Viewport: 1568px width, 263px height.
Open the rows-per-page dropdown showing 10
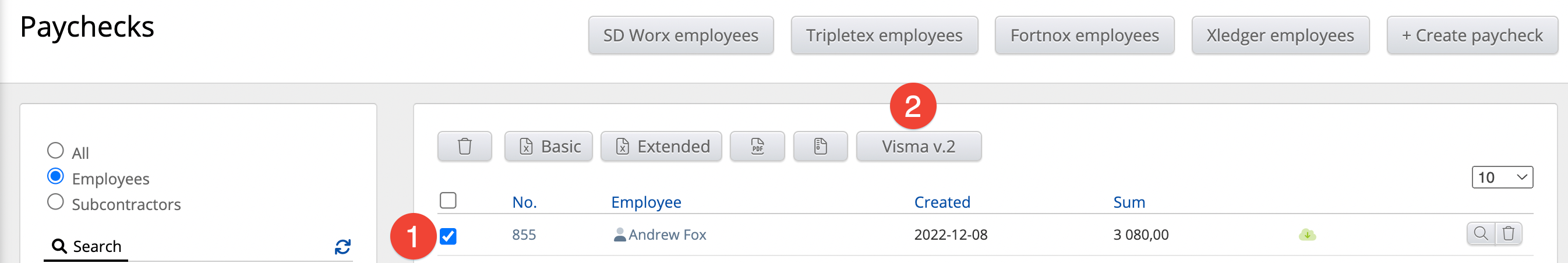coord(1502,177)
